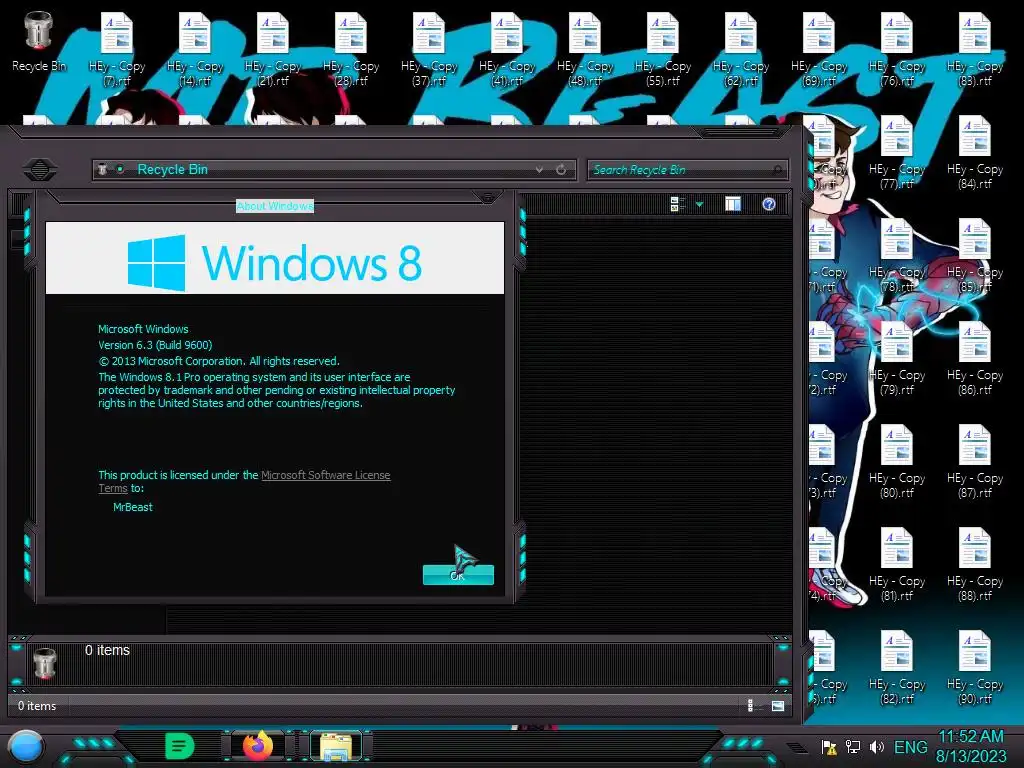Expand the address bar history dropdown
1024x768 pixels.
[x=539, y=170]
